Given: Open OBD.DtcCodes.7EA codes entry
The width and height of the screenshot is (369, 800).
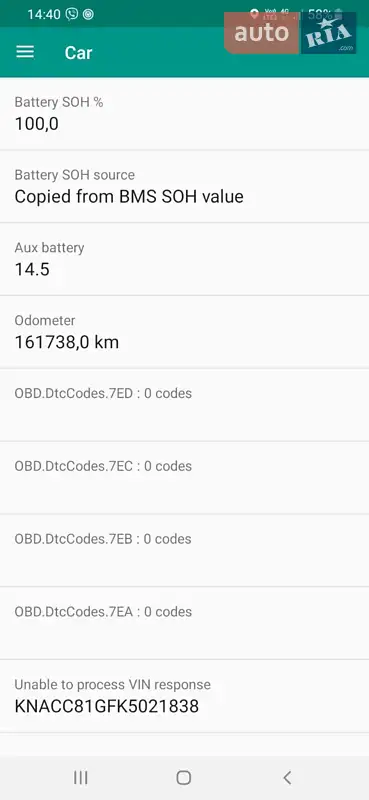Looking at the screenshot, I should 184,623.
